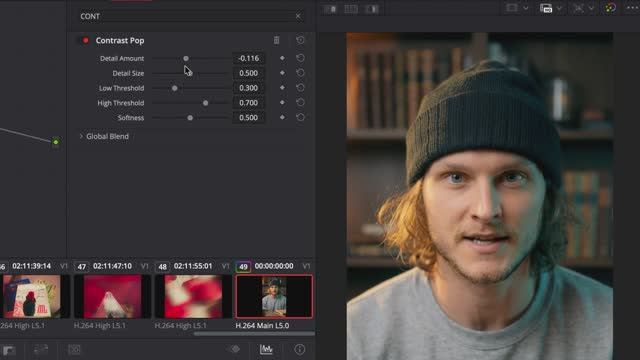Click clip number badge 47
Viewport: 640px width, 360px height.
[x=82, y=267]
